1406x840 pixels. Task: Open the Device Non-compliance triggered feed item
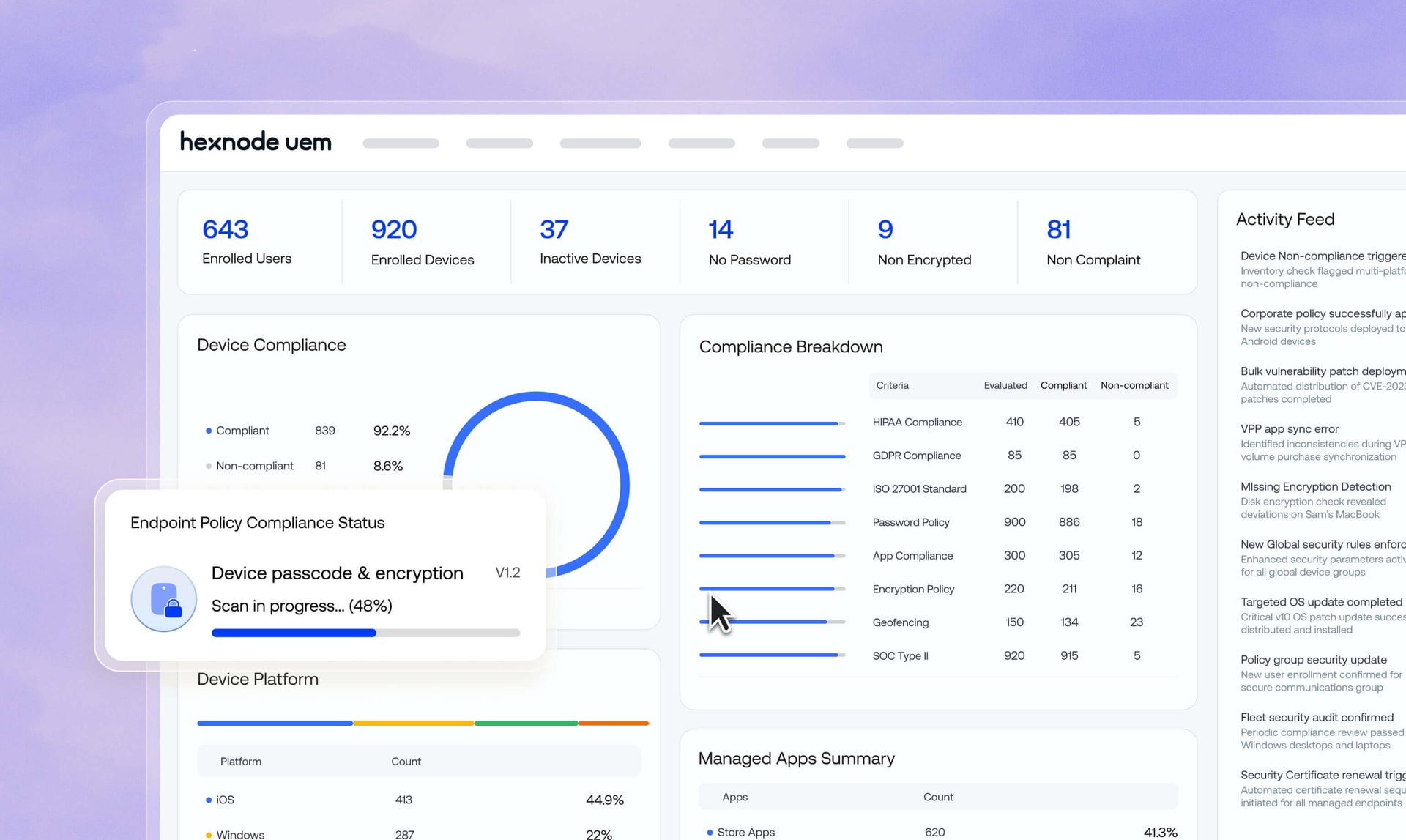coord(1322,270)
